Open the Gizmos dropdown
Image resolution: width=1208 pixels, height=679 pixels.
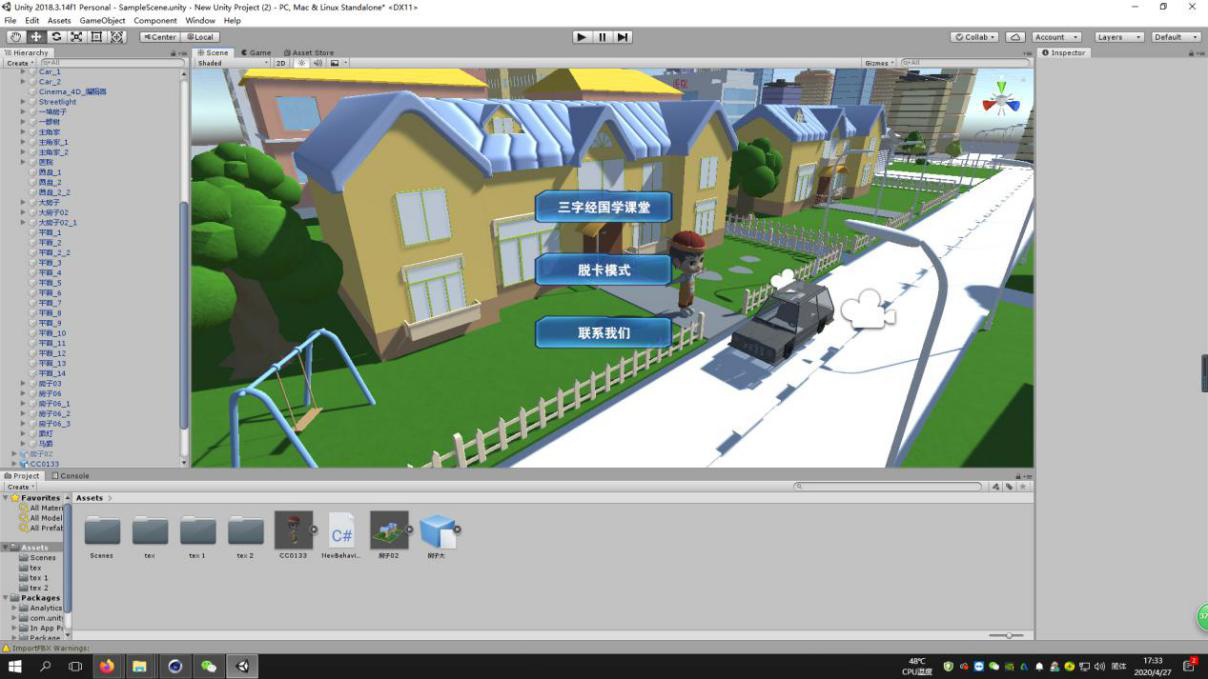point(879,63)
